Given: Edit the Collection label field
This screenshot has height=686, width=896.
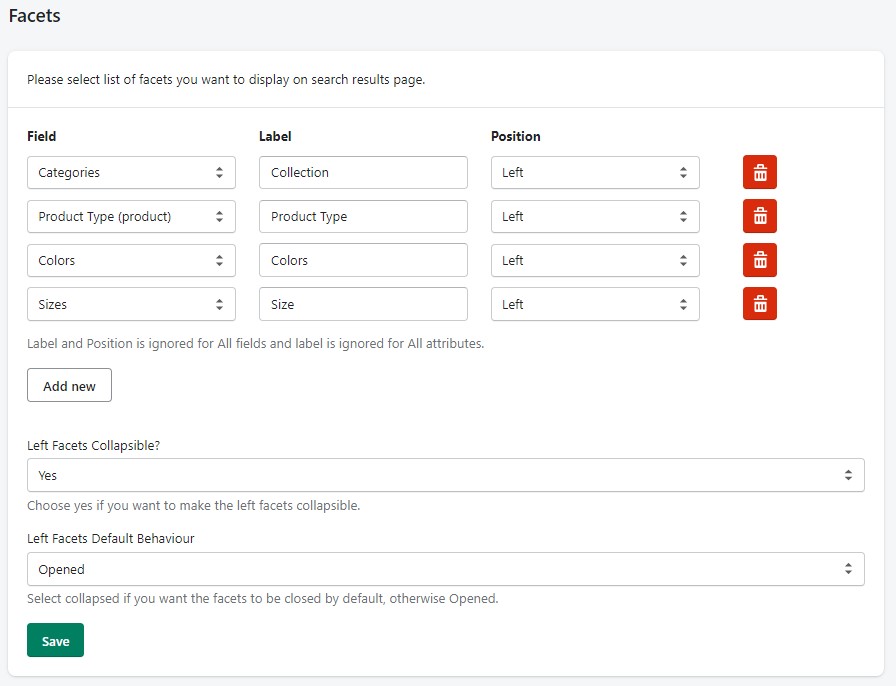Looking at the screenshot, I should point(363,173).
